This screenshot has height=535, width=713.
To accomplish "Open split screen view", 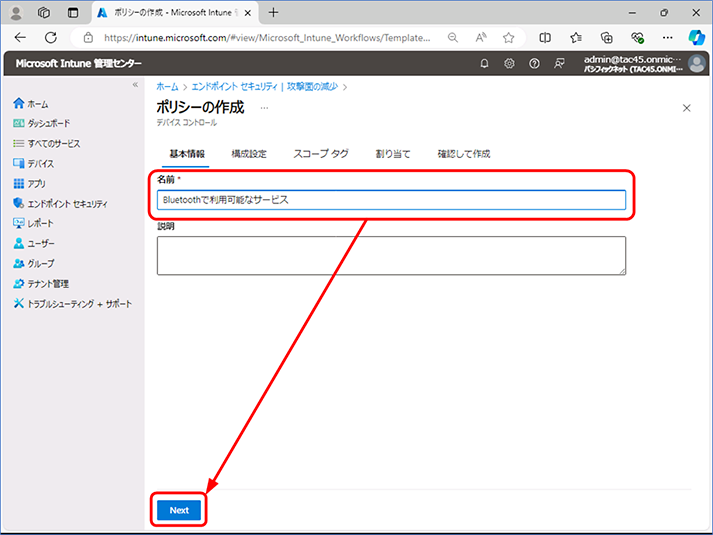I will click(545, 38).
